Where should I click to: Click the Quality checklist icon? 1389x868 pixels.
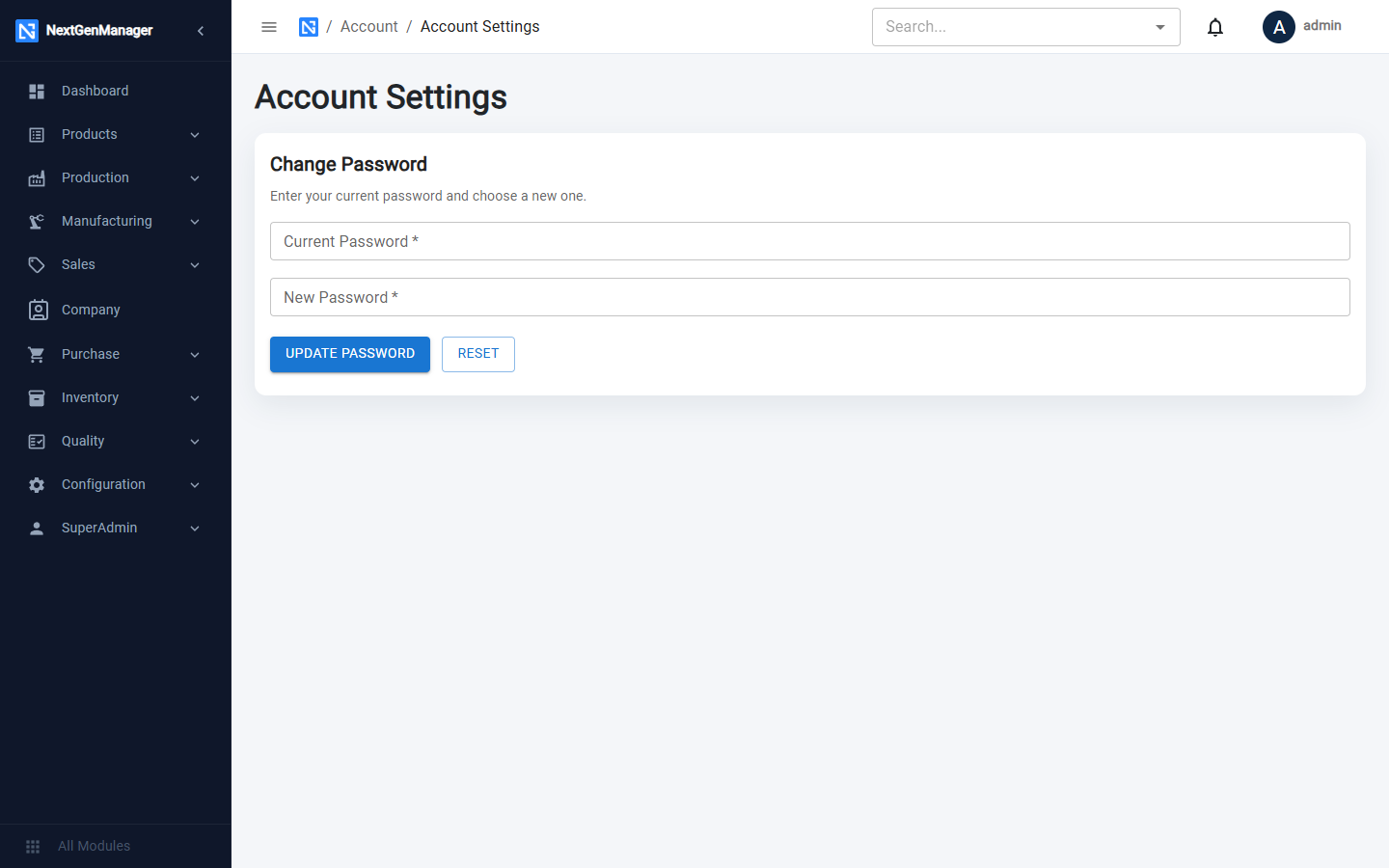37,442
